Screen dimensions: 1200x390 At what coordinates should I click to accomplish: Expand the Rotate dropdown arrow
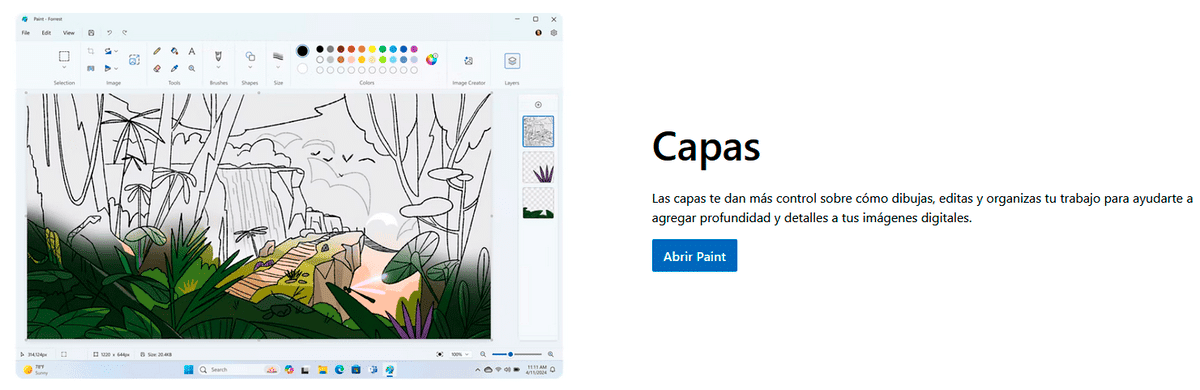tap(116, 51)
